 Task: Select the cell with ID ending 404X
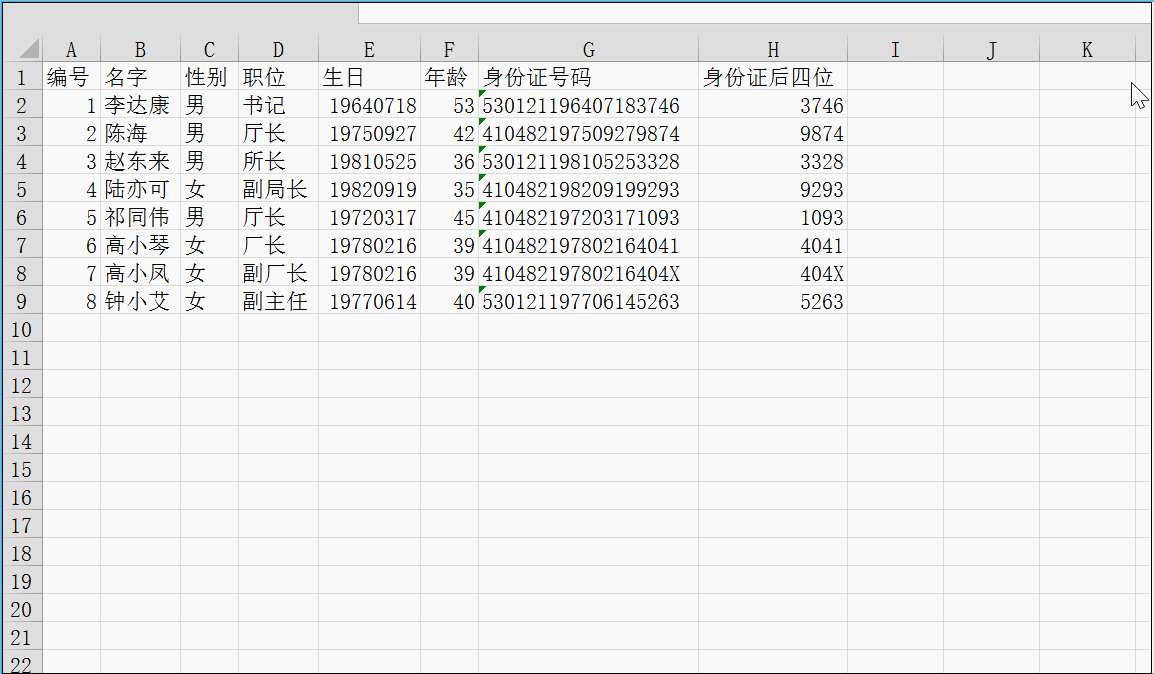(588, 272)
